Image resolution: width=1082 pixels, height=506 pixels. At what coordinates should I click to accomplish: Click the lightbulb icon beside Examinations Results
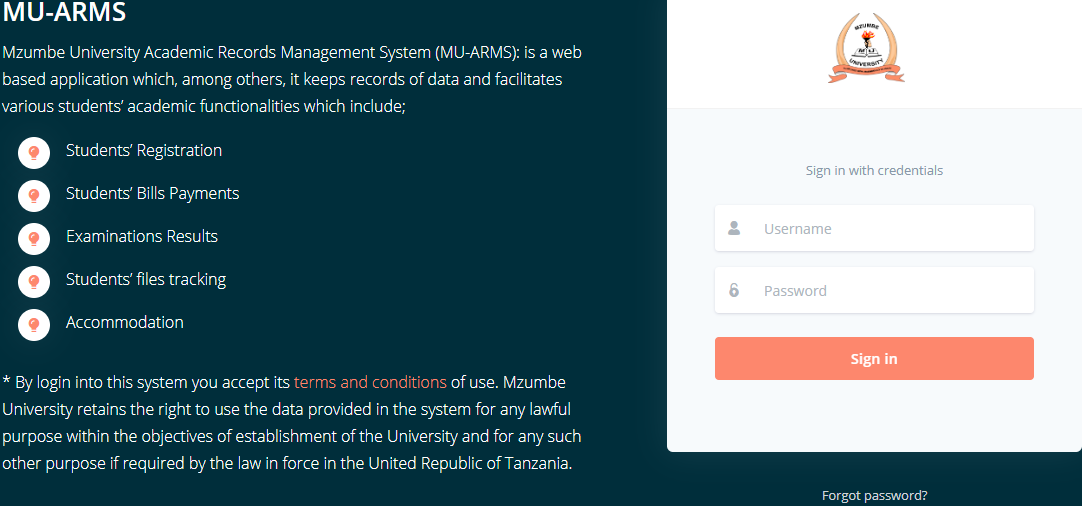tap(34, 238)
